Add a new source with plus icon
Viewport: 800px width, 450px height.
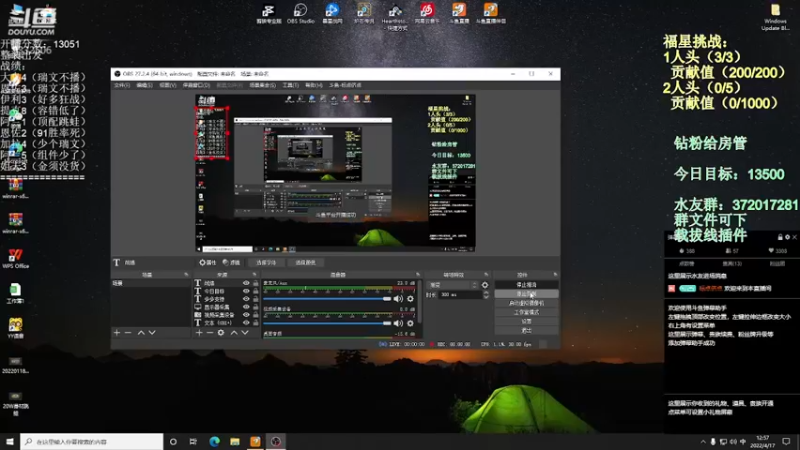[199, 333]
